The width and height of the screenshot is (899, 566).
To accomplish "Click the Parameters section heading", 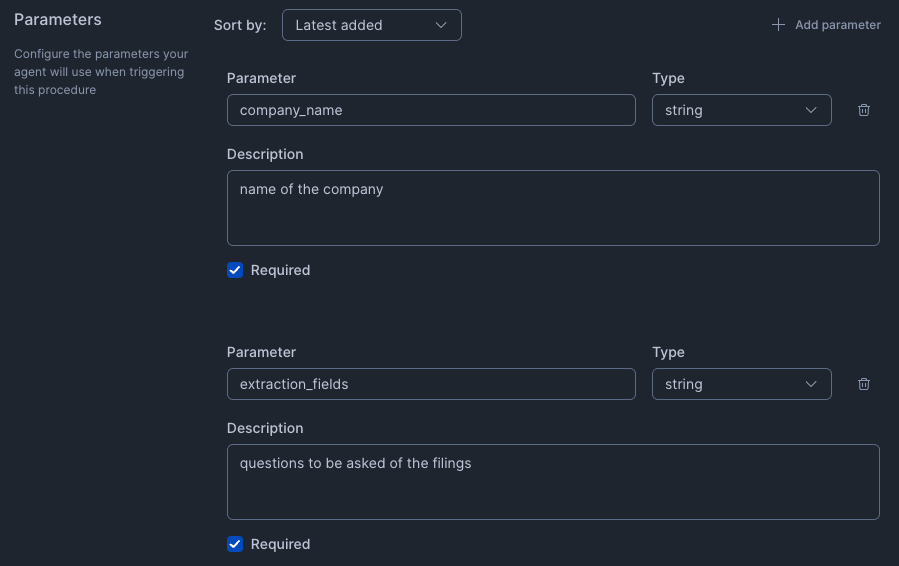I will pyautogui.click(x=58, y=19).
